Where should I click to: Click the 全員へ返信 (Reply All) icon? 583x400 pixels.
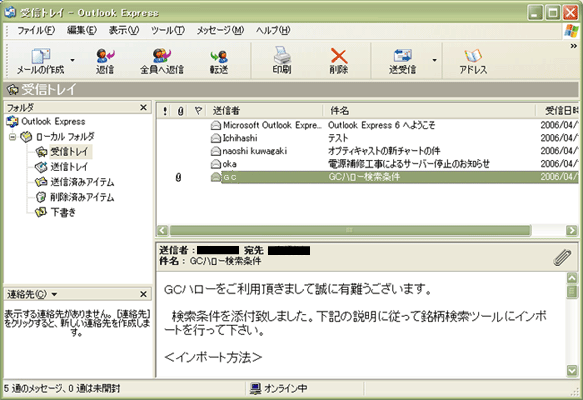coord(162,56)
